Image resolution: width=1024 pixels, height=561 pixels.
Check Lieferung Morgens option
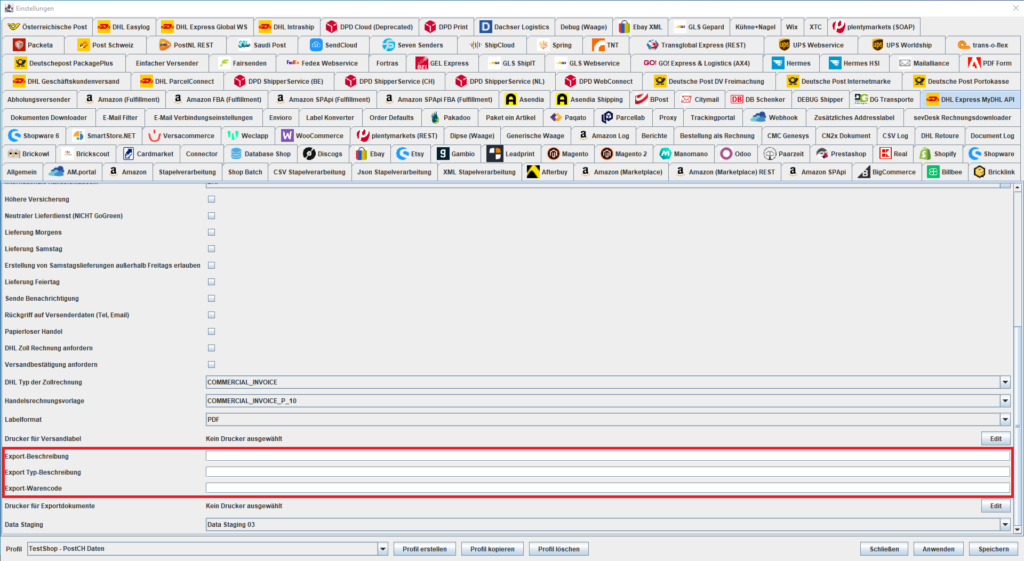(x=211, y=232)
